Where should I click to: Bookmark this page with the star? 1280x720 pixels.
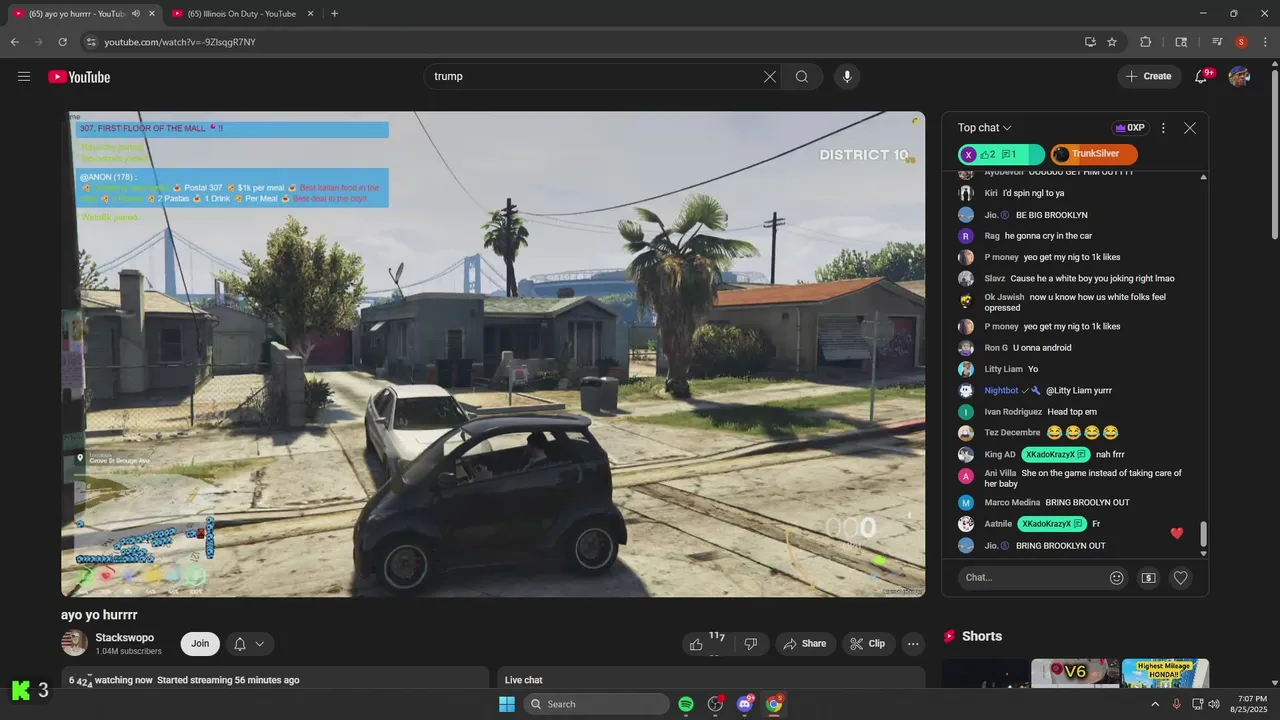[1112, 42]
